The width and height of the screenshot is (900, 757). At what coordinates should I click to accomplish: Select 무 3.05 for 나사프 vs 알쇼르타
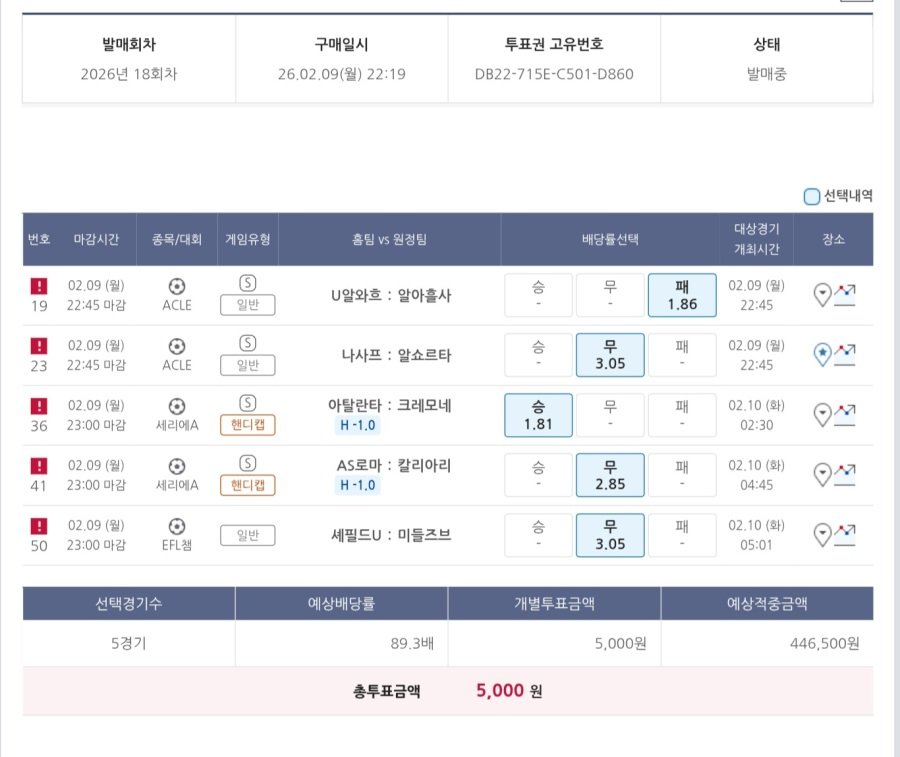tap(610, 355)
